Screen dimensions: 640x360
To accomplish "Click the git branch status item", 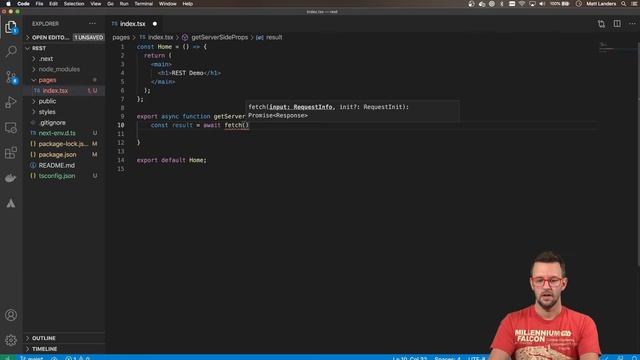I will click(x=32, y=358).
